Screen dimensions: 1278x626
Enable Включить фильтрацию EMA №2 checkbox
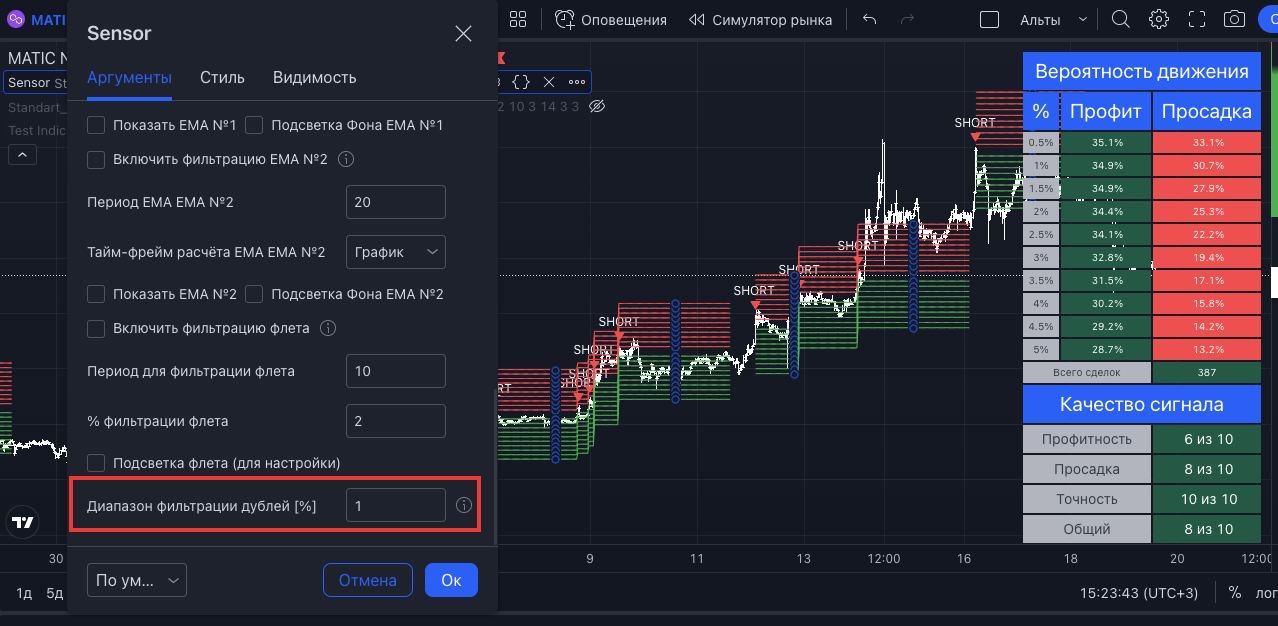[x=96, y=159]
